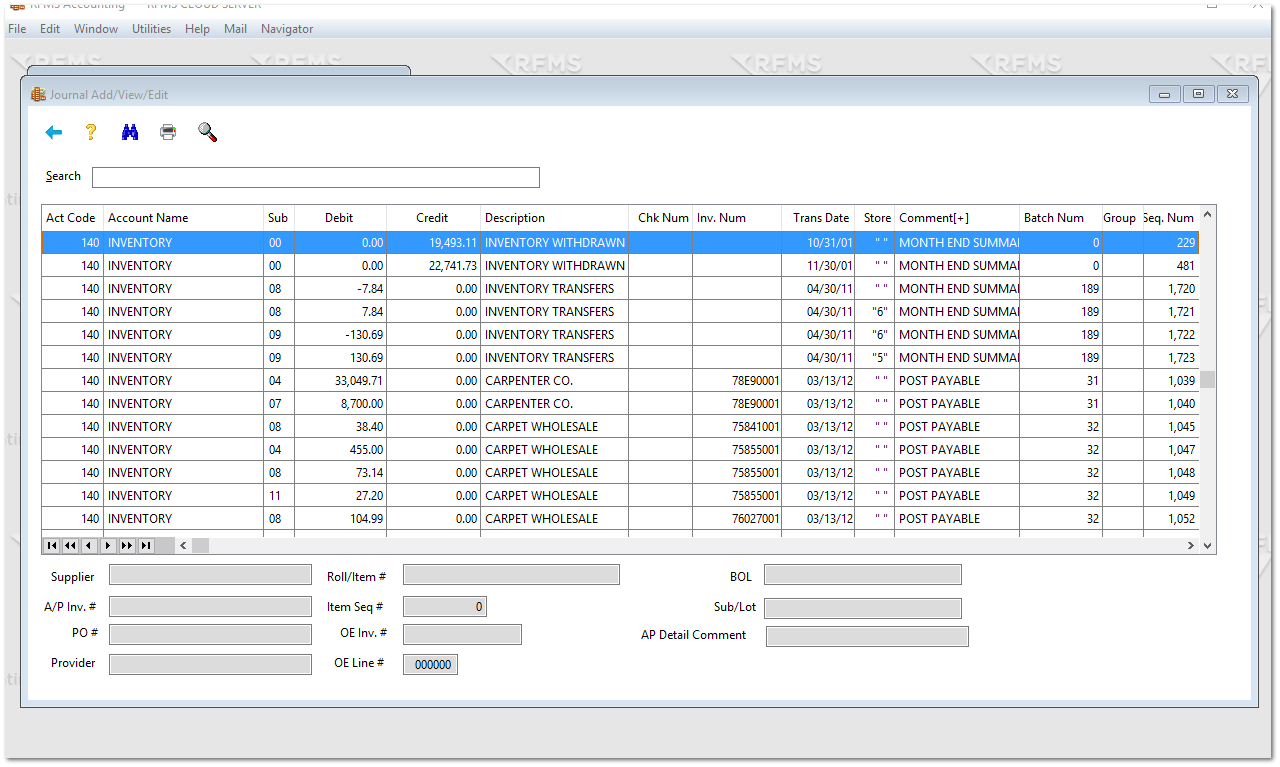This screenshot has width=1280, height=767.
Task: Click the Item Seq # field
Action: (445, 606)
